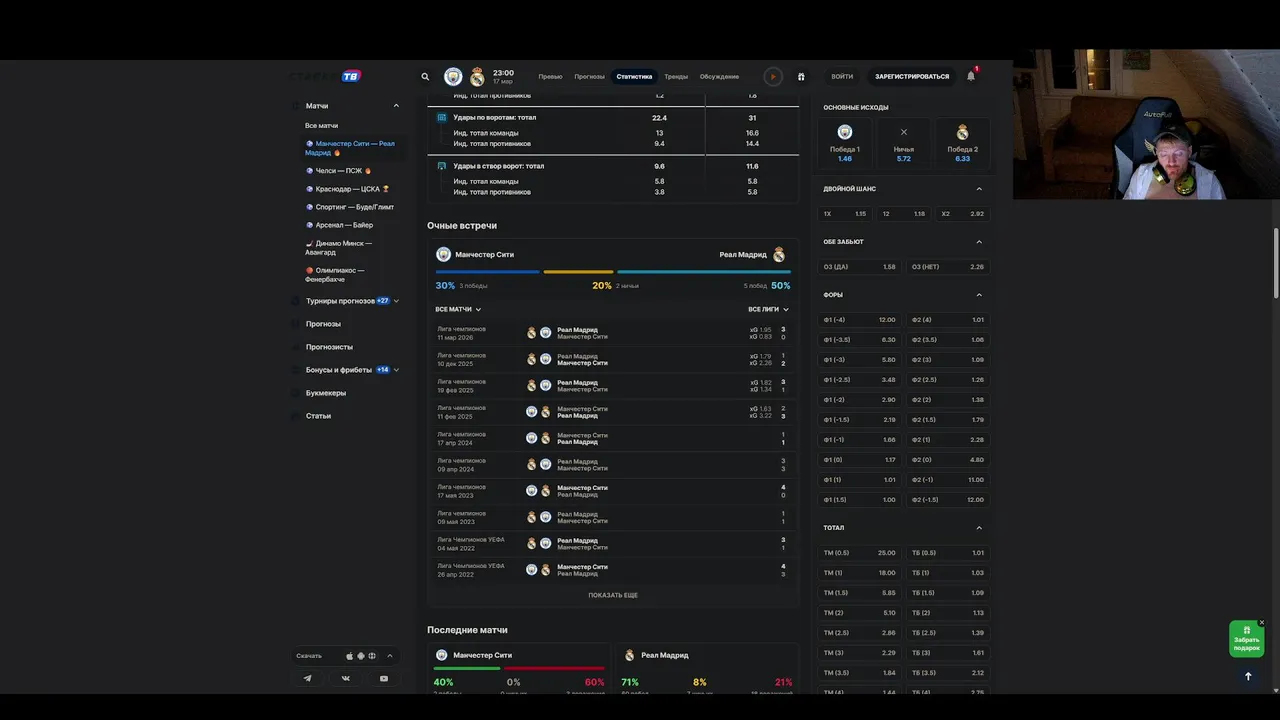Open the Статьи sidebar item
The height and width of the screenshot is (720, 1280).
tap(318, 416)
